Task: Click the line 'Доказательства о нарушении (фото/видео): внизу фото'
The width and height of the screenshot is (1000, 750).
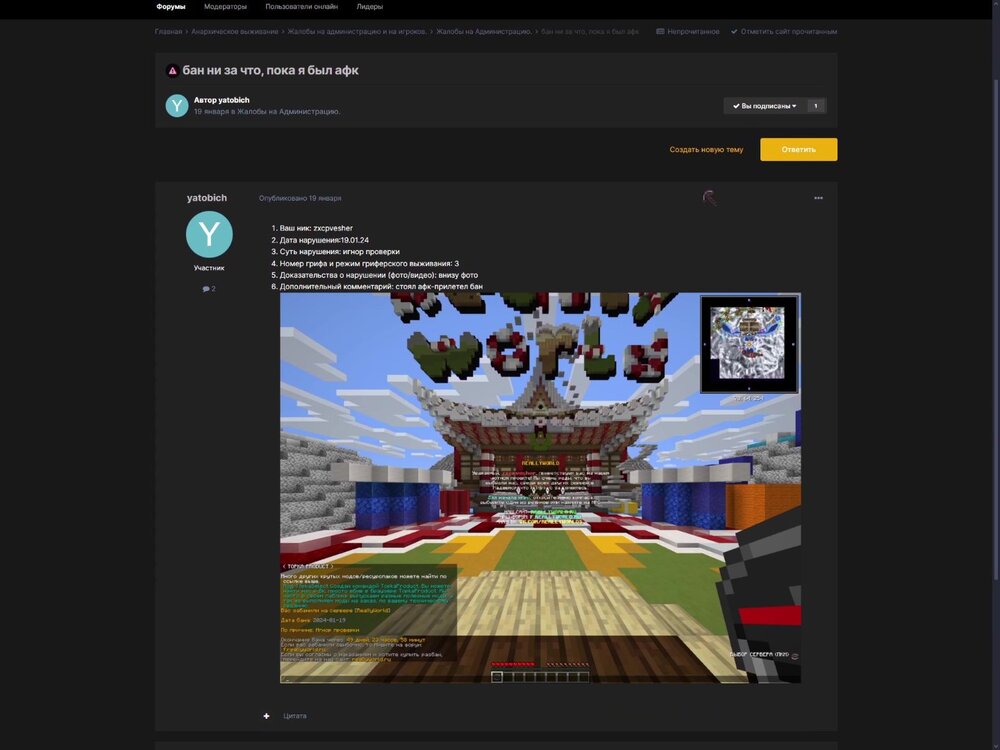Action: tap(378, 276)
